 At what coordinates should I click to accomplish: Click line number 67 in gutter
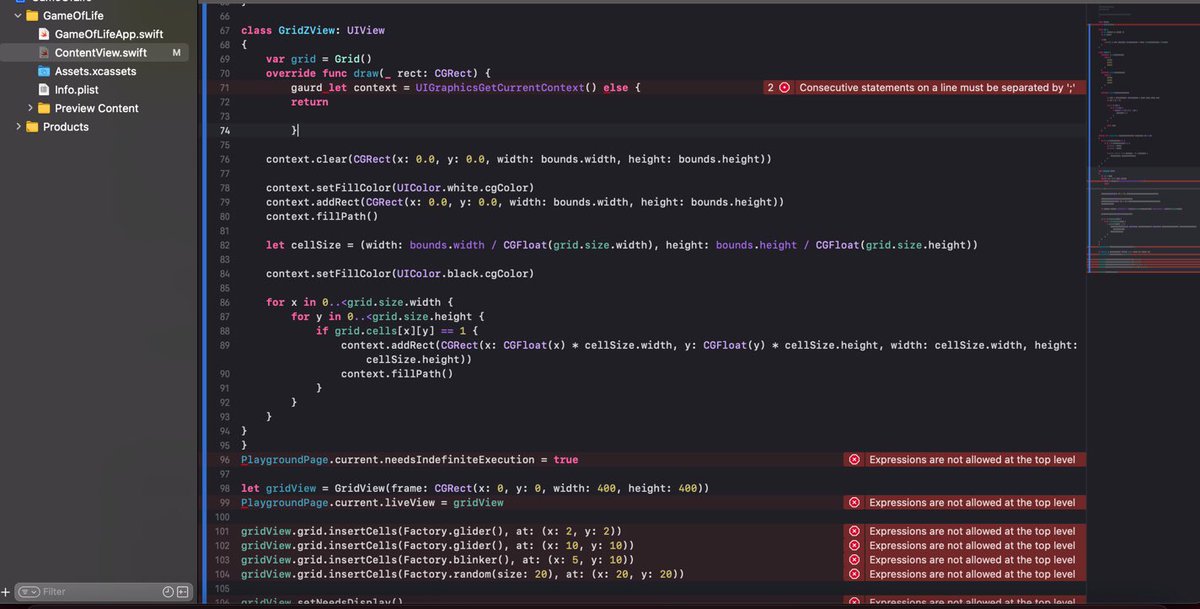[224, 31]
